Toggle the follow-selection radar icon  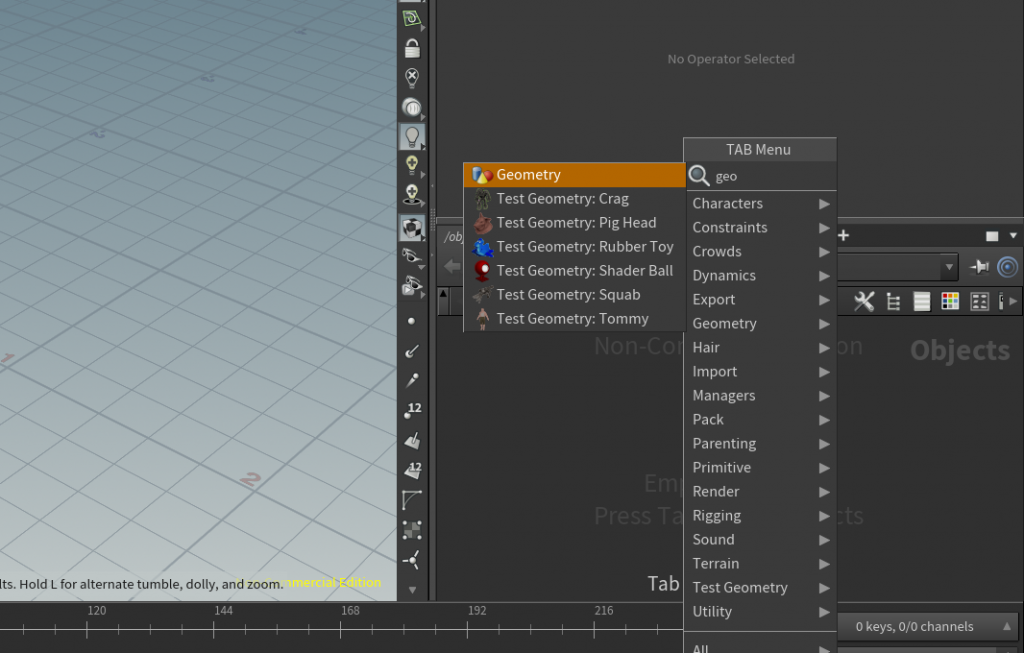1007,267
